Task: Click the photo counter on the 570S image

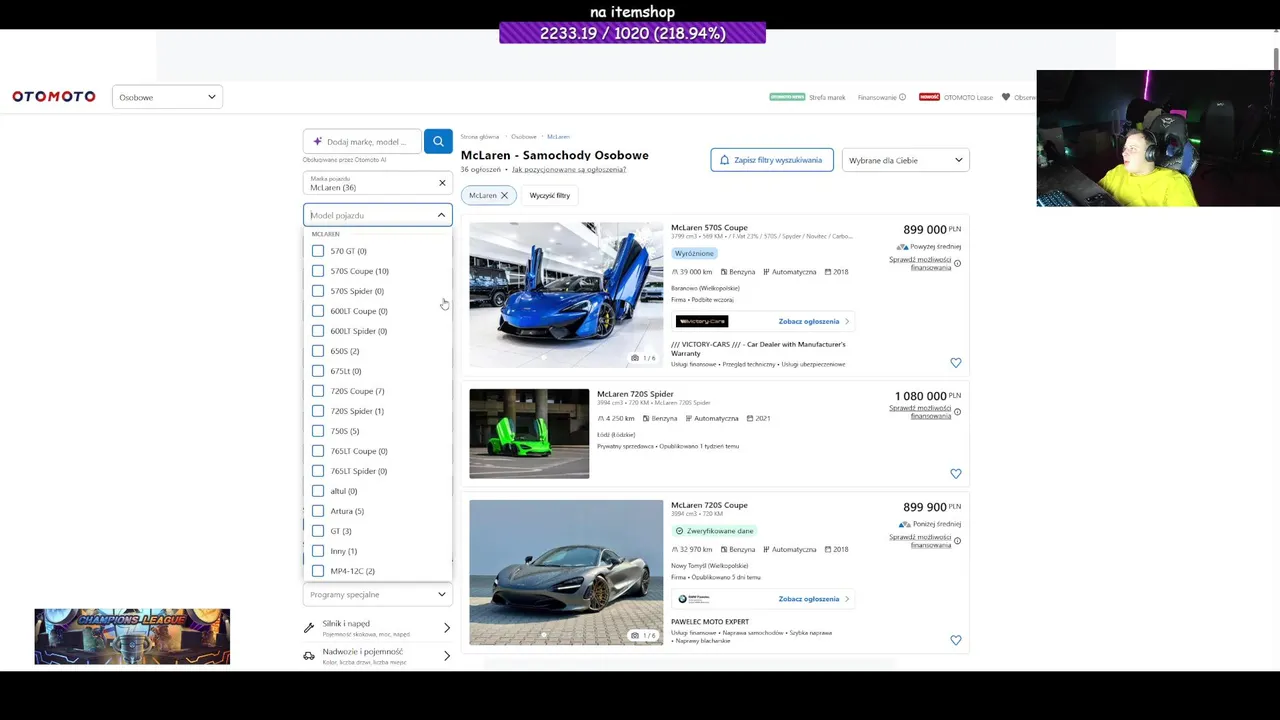Action: pyautogui.click(x=643, y=358)
